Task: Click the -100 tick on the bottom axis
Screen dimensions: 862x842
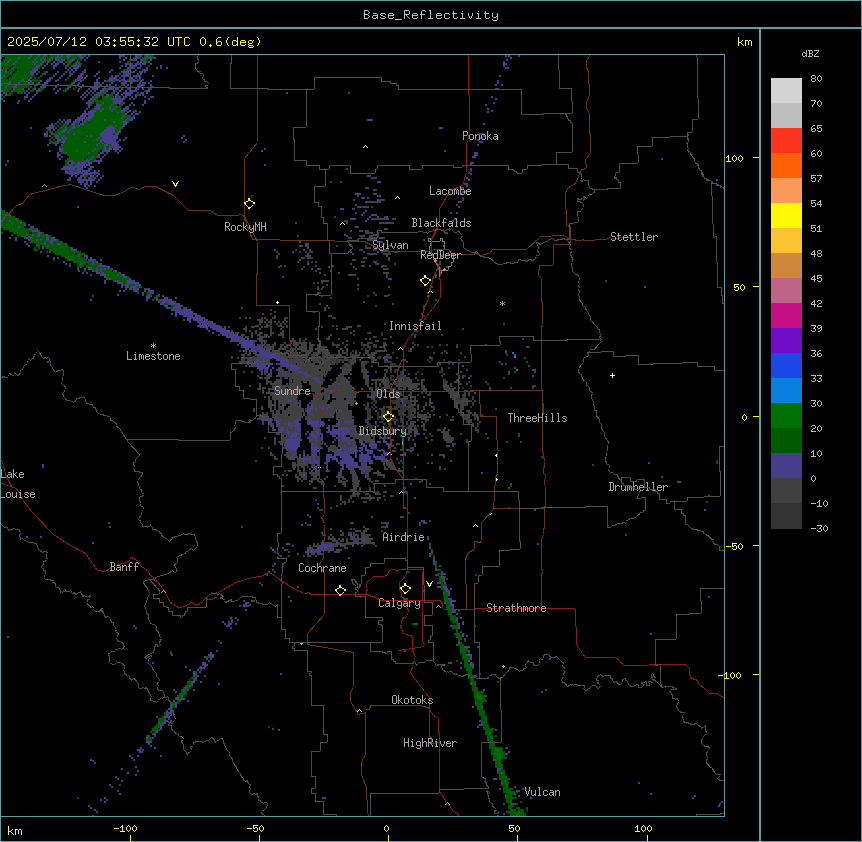Action: point(125,828)
